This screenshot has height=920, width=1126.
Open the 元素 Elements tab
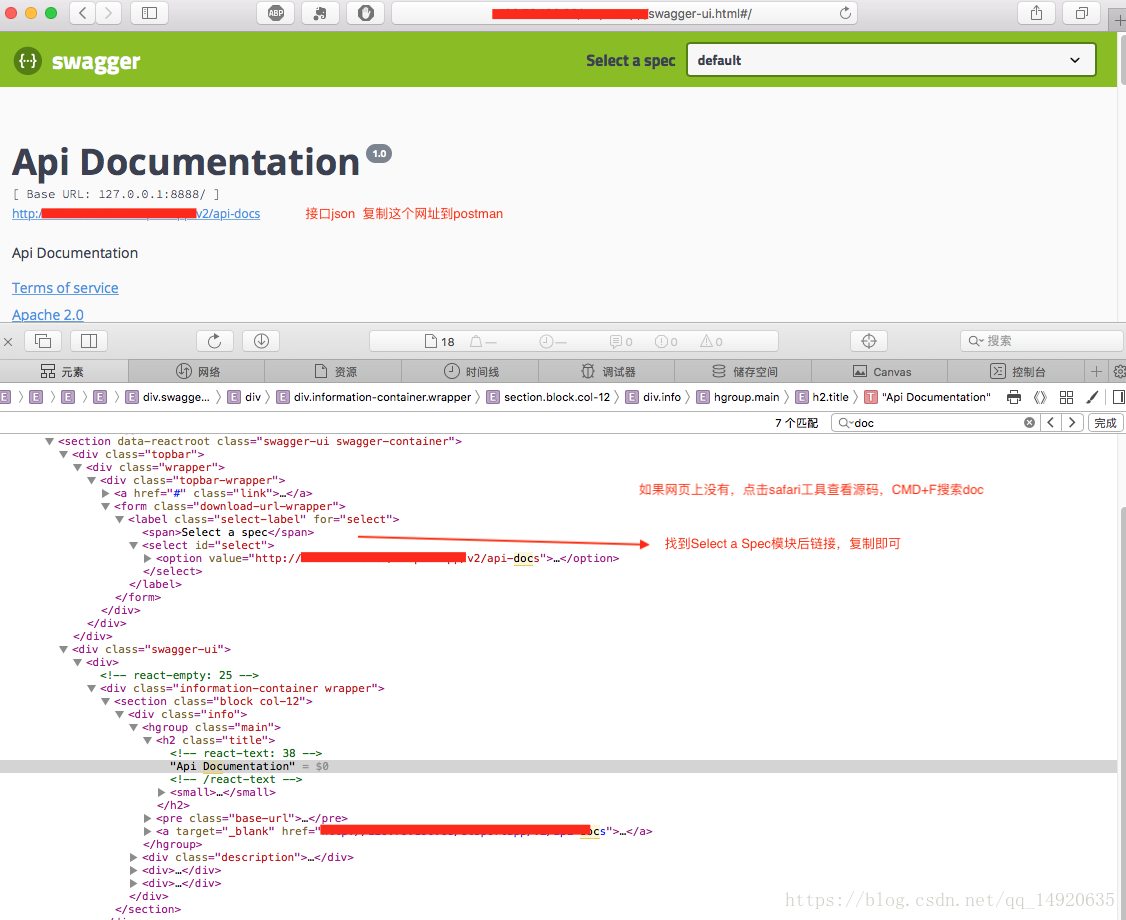click(x=63, y=371)
